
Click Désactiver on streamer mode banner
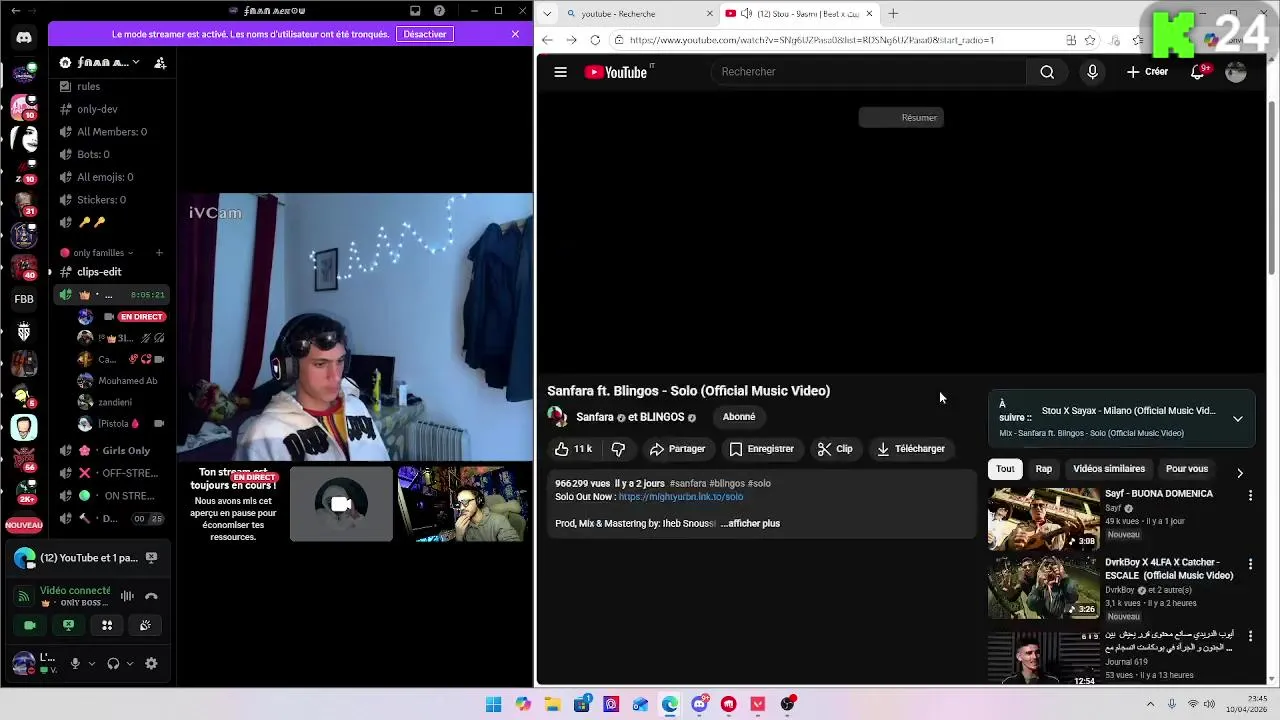(425, 34)
